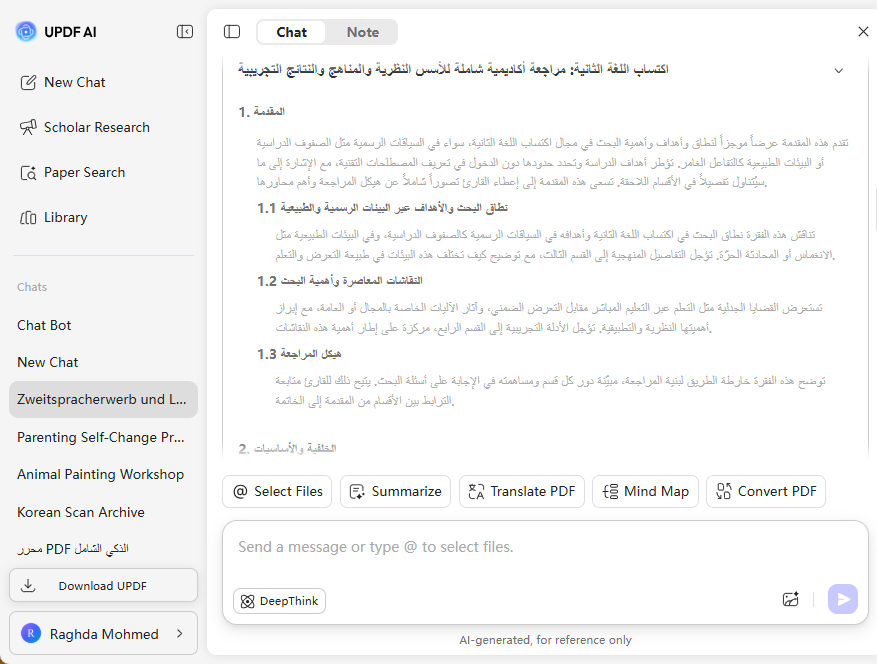Click the section 1.2 heading
877x664 pixels.
340,281
